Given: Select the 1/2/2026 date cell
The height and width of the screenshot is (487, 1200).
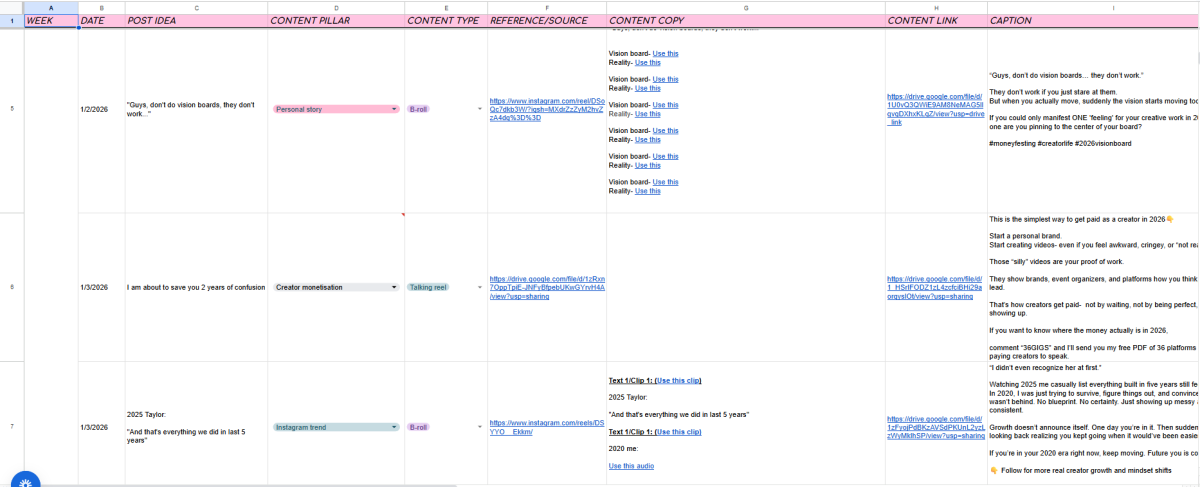Looking at the screenshot, I should pos(101,109).
